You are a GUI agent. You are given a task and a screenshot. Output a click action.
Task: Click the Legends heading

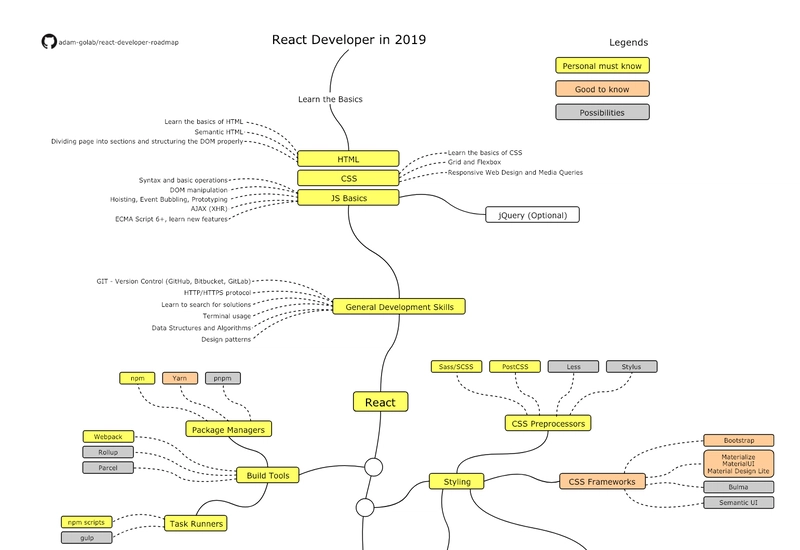629,42
